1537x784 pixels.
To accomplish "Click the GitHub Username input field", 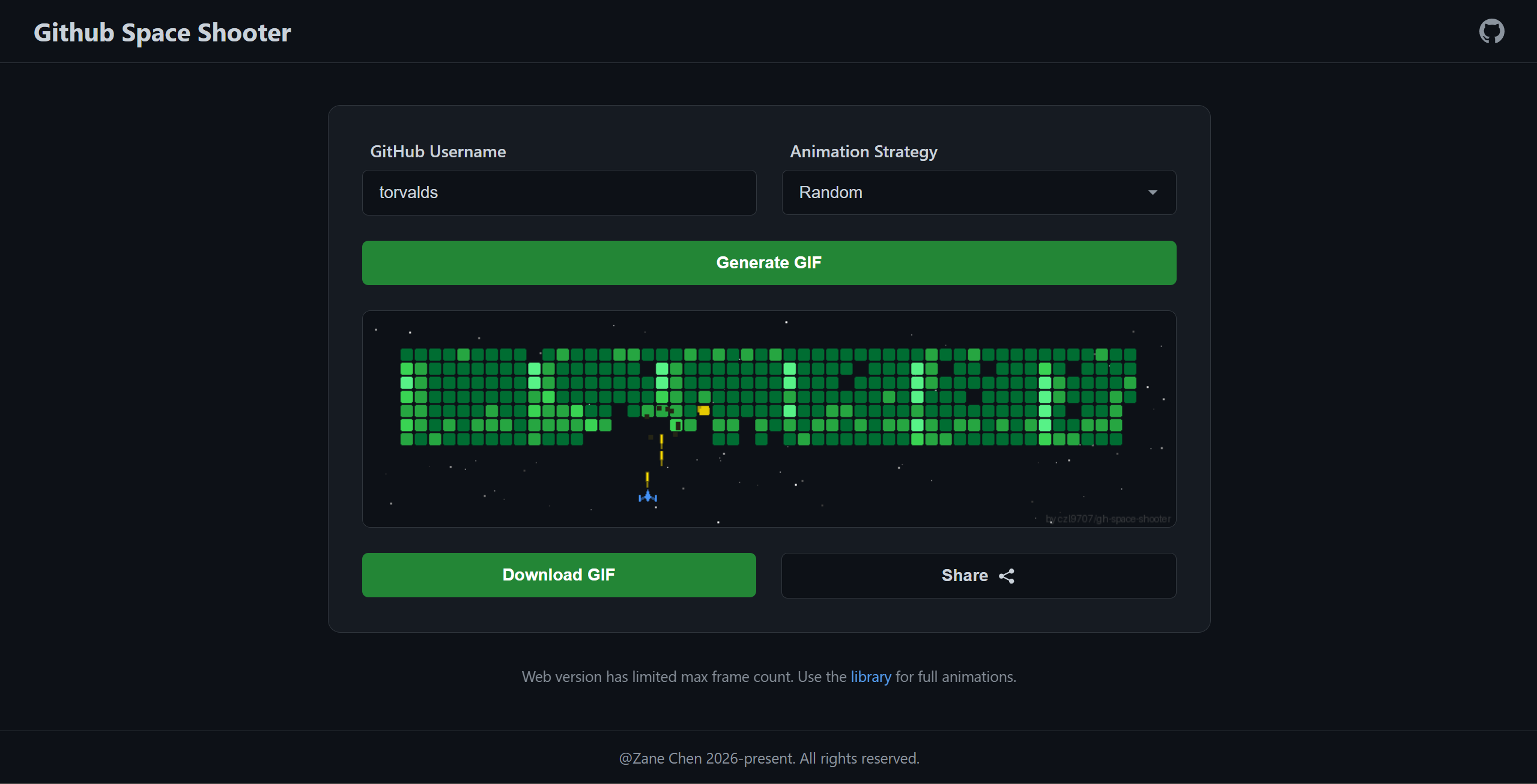I will coord(559,192).
